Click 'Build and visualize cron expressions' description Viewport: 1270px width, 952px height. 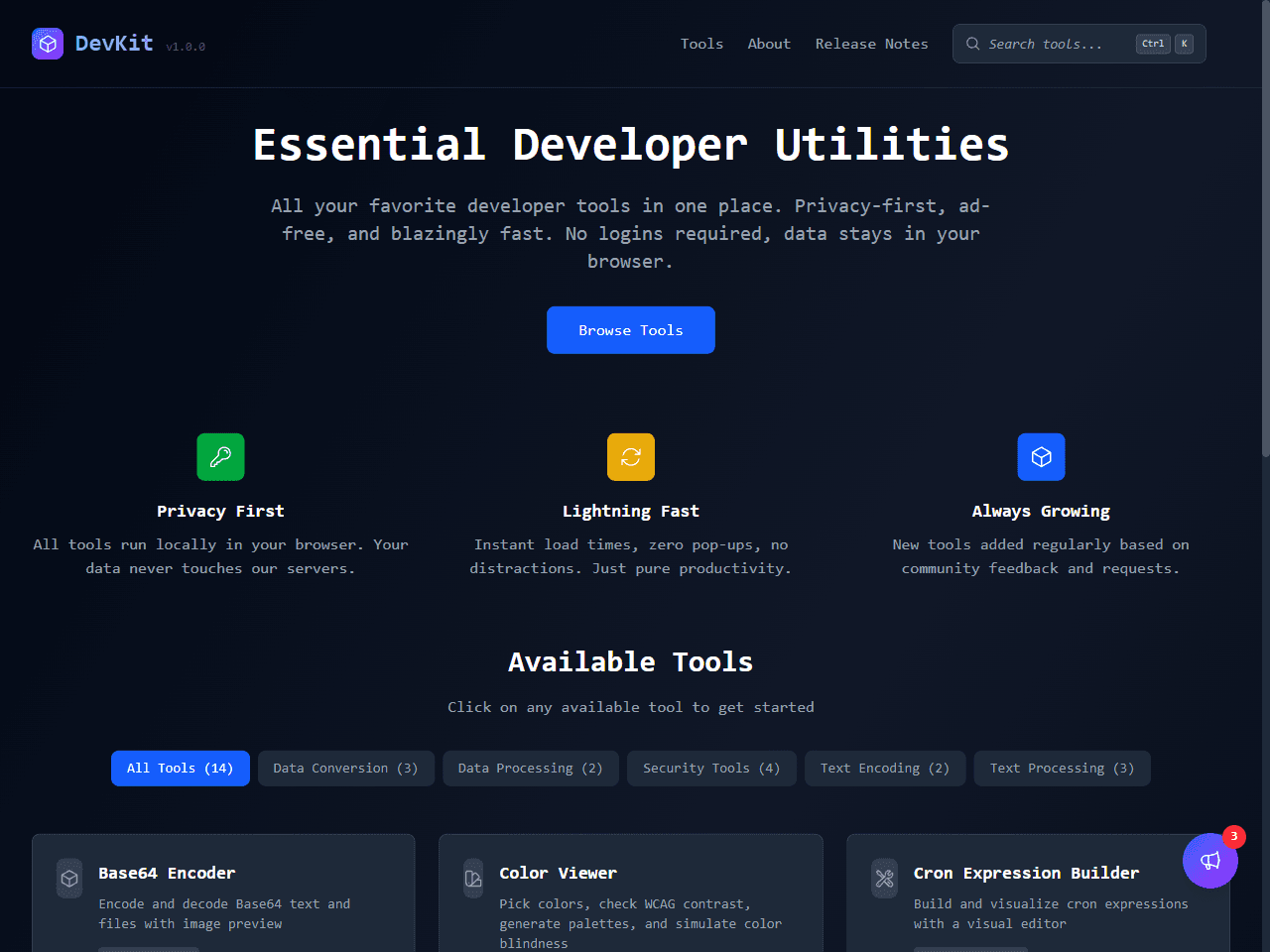point(1051,914)
